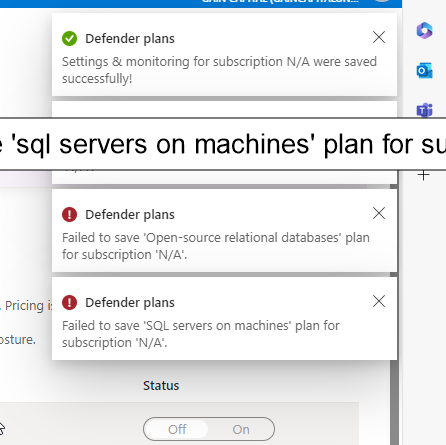Click Defender plans title of success notification
The width and height of the screenshot is (446, 445).
click(x=130, y=39)
